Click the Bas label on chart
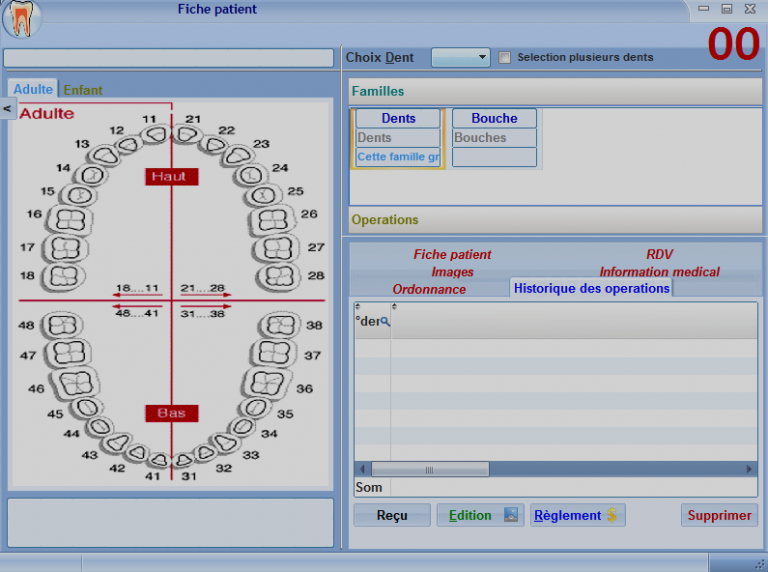The height and width of the screenshot is (572, 768). (171, 413)
